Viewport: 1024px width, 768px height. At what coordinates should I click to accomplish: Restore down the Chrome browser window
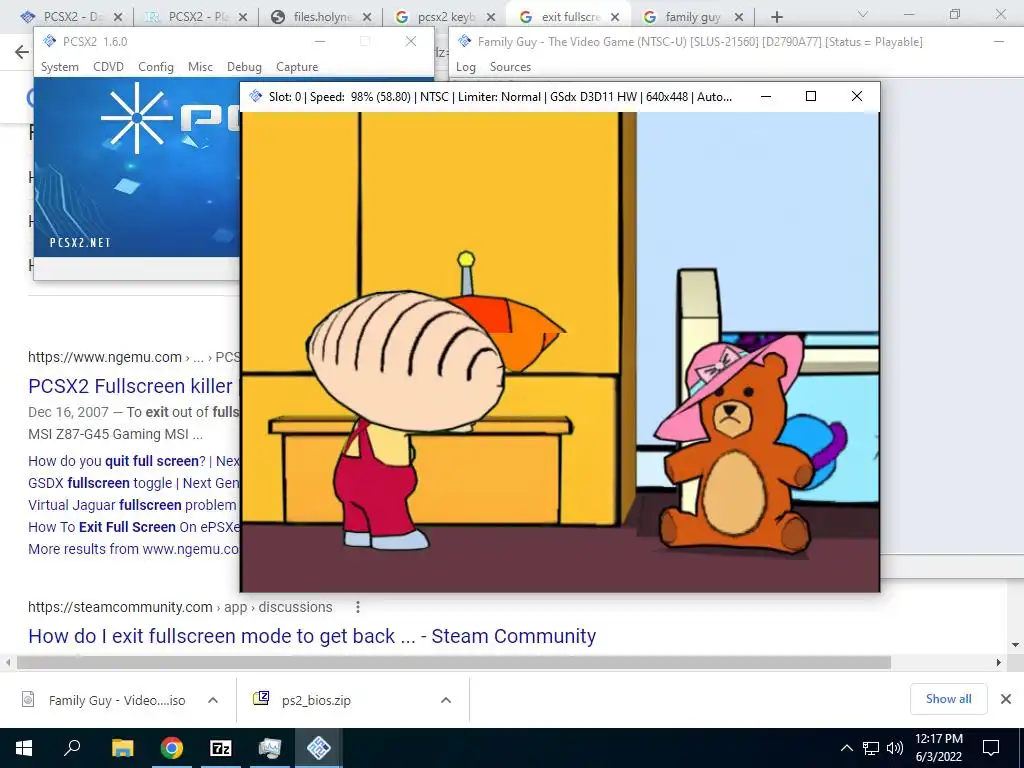(x=955, y=14)
